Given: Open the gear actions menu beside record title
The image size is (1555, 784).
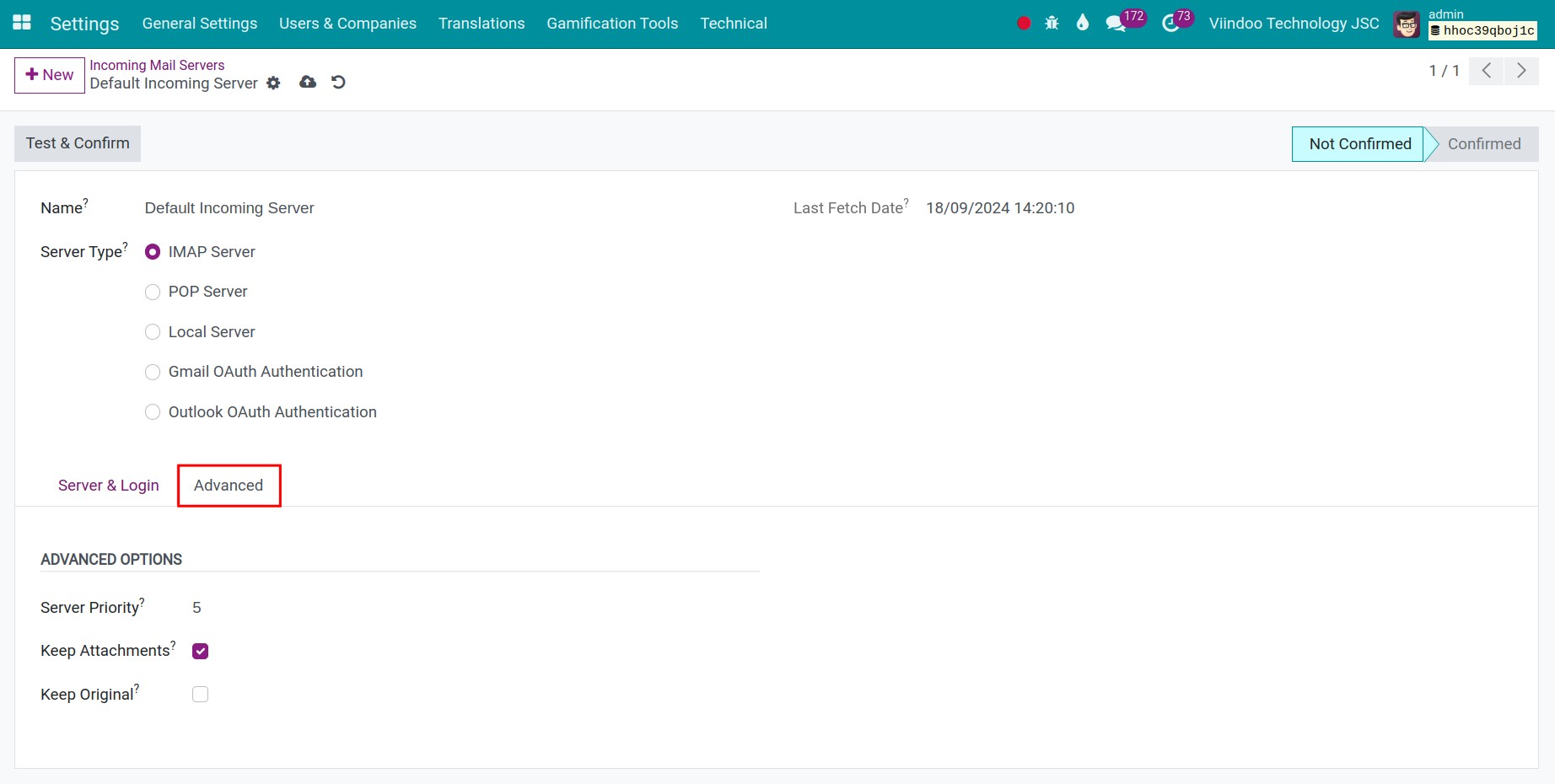Looking at the screenshot, I should pyautogui.click(x=273, y=83).
